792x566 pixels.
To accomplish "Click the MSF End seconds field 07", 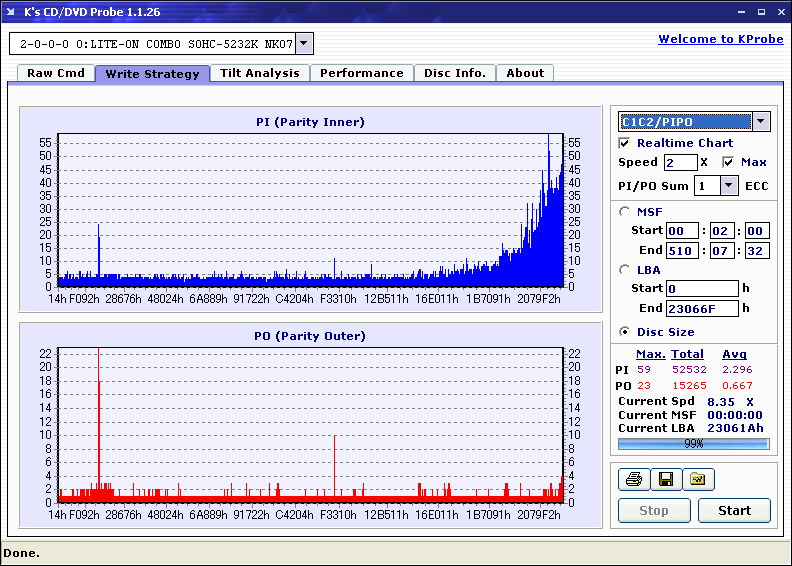I will (722, 250).
